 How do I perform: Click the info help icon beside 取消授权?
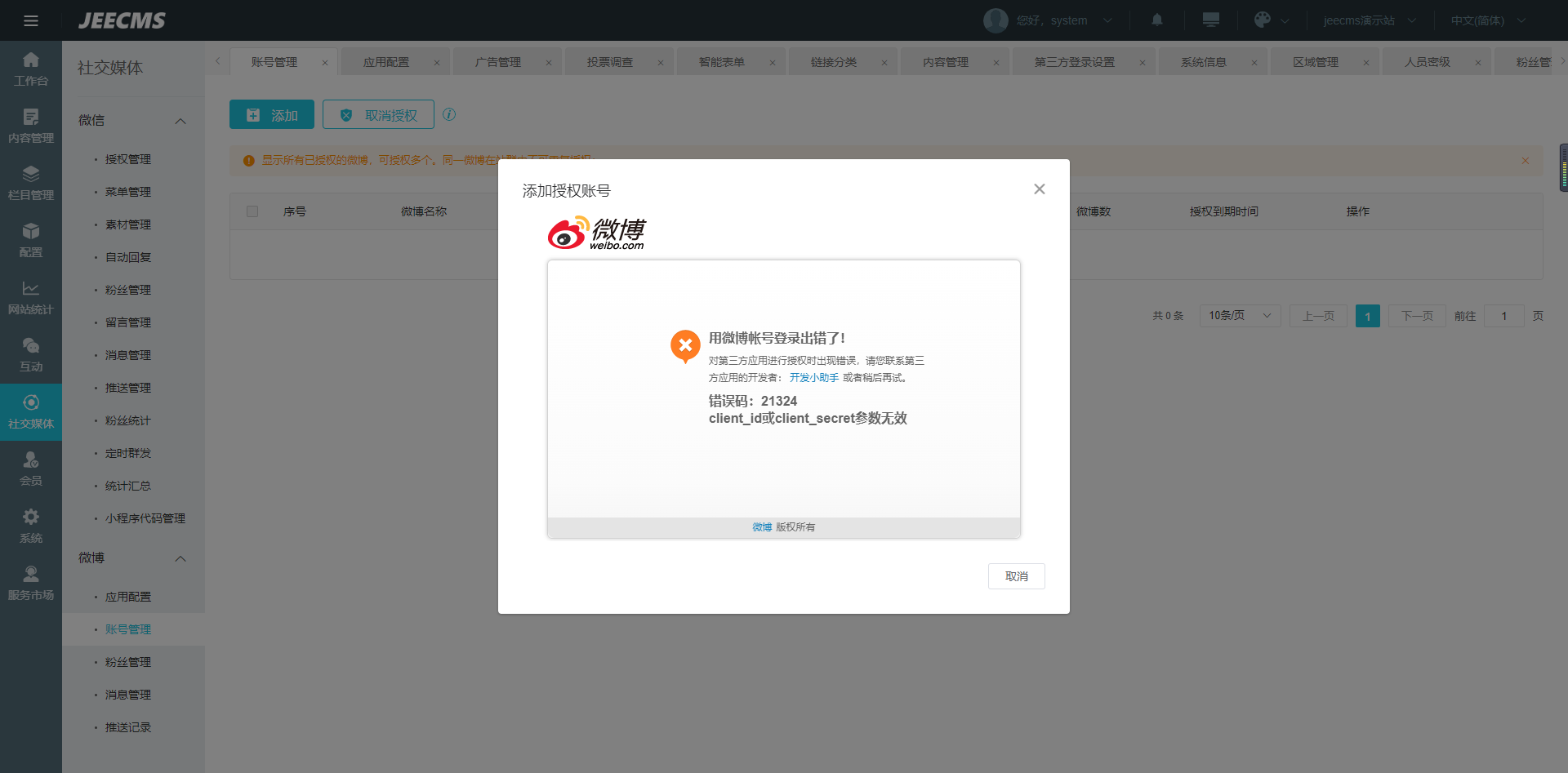[x=449, y=114]
